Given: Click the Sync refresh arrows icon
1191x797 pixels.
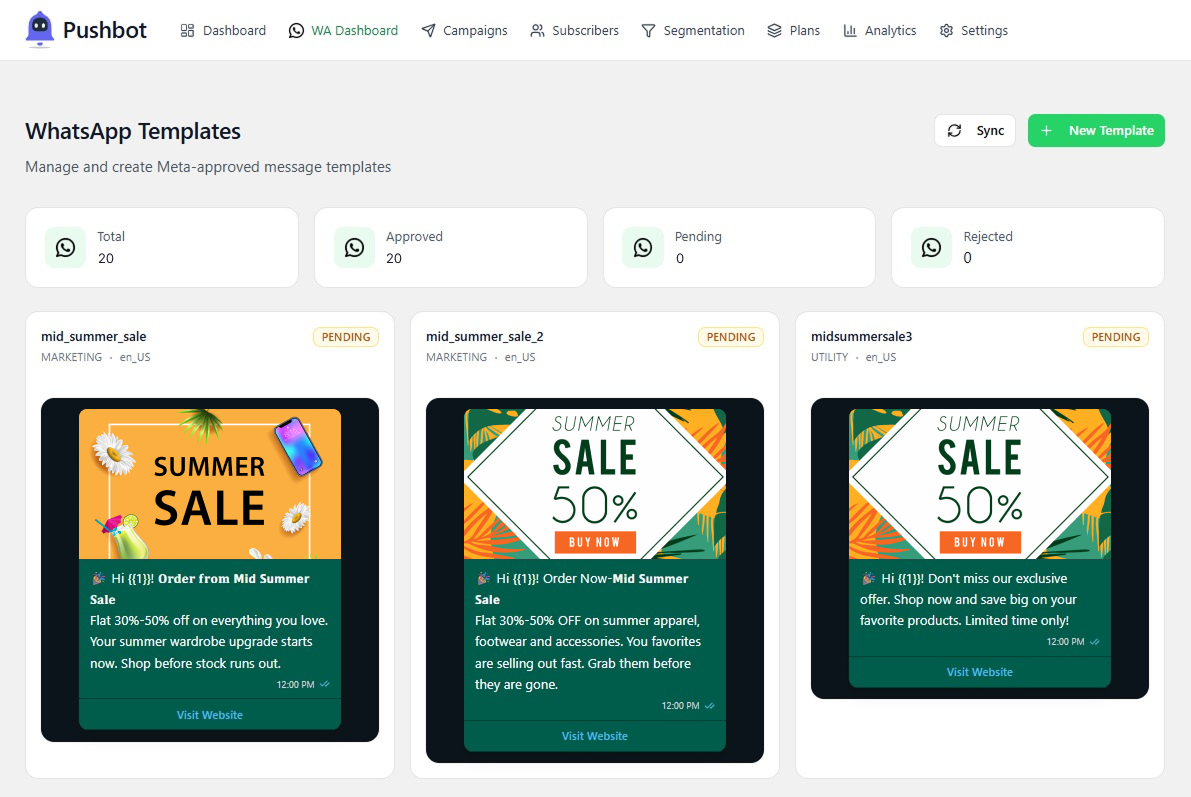Looking at the screenshot, I should (x=954, y=131).
